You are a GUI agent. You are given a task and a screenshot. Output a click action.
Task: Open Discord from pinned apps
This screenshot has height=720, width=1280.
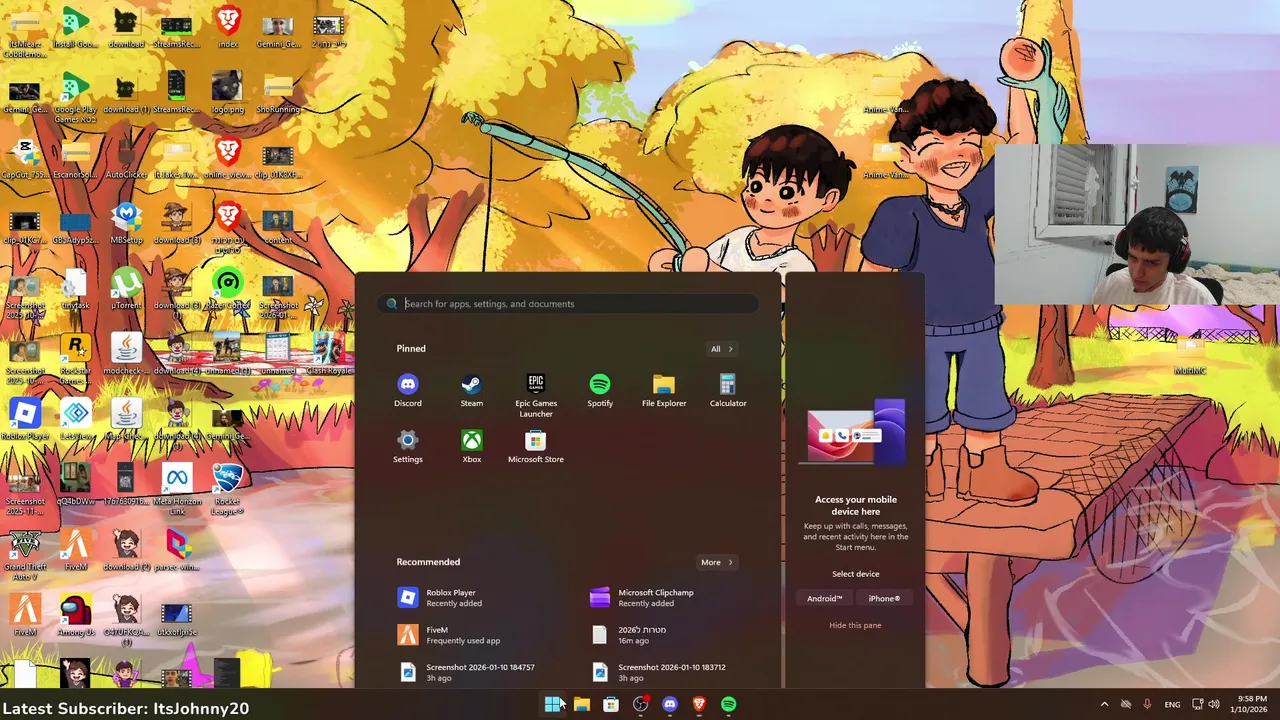click(407, 391)
